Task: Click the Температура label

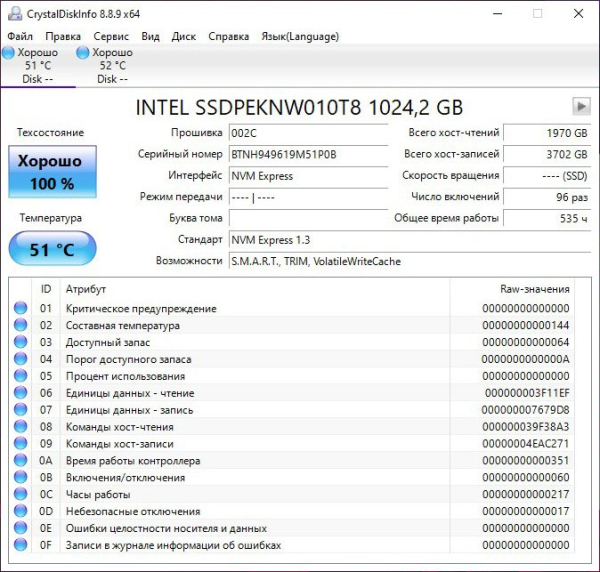Action: tap(51, 218)
